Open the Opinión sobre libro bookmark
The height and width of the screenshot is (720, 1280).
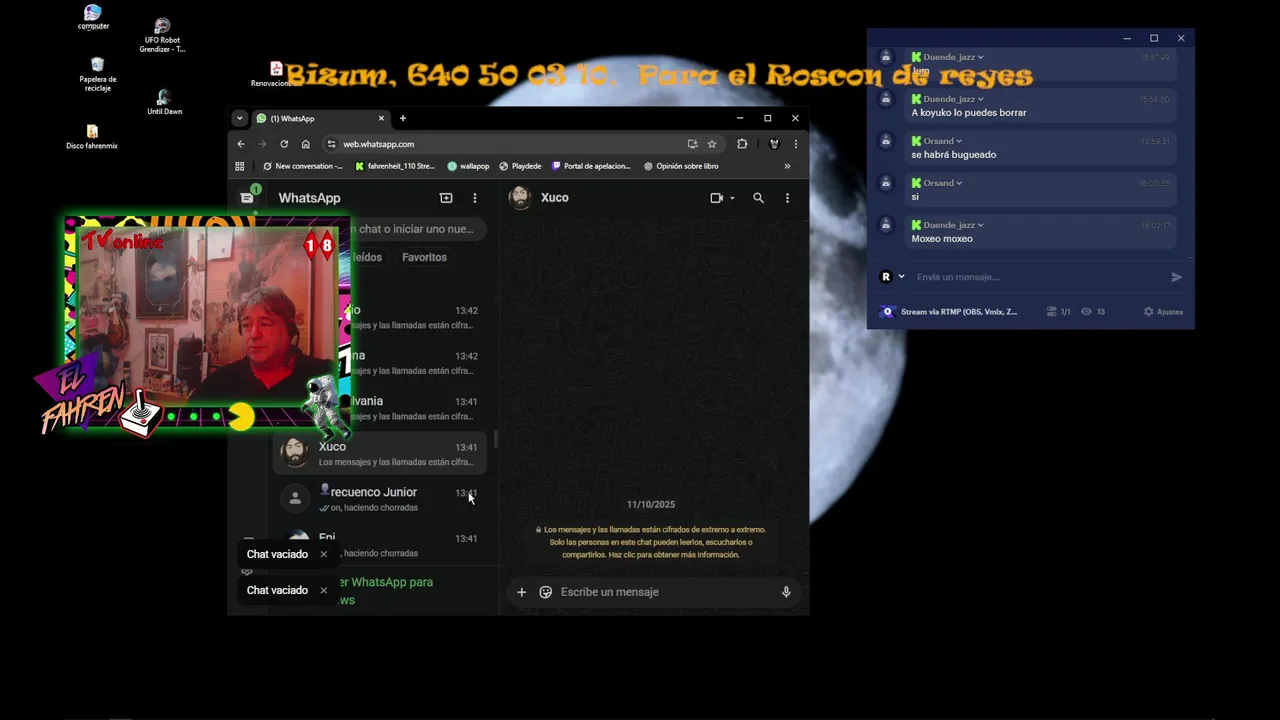681,166
